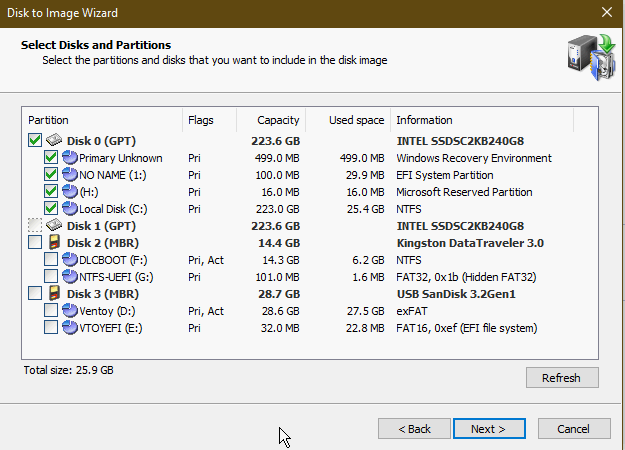Sort by the Capacity column header

277,120
